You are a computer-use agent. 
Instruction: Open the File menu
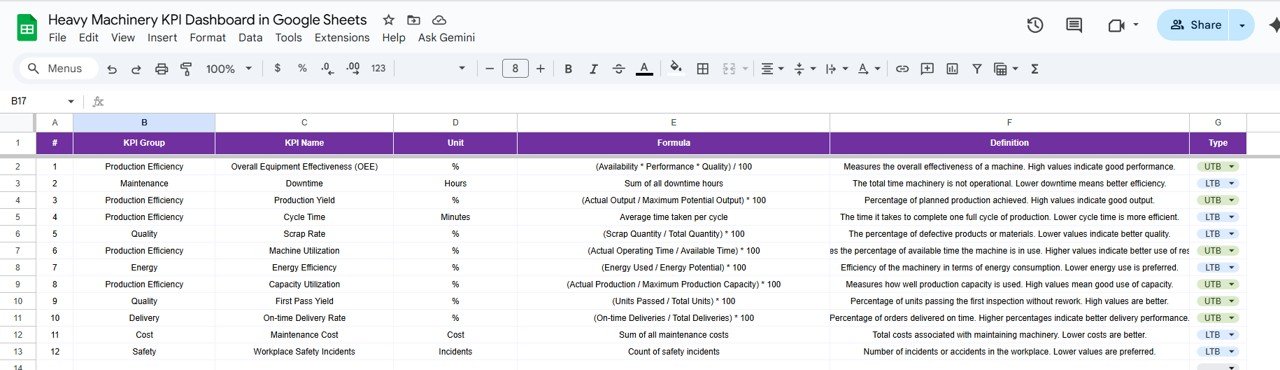(57, 38)
